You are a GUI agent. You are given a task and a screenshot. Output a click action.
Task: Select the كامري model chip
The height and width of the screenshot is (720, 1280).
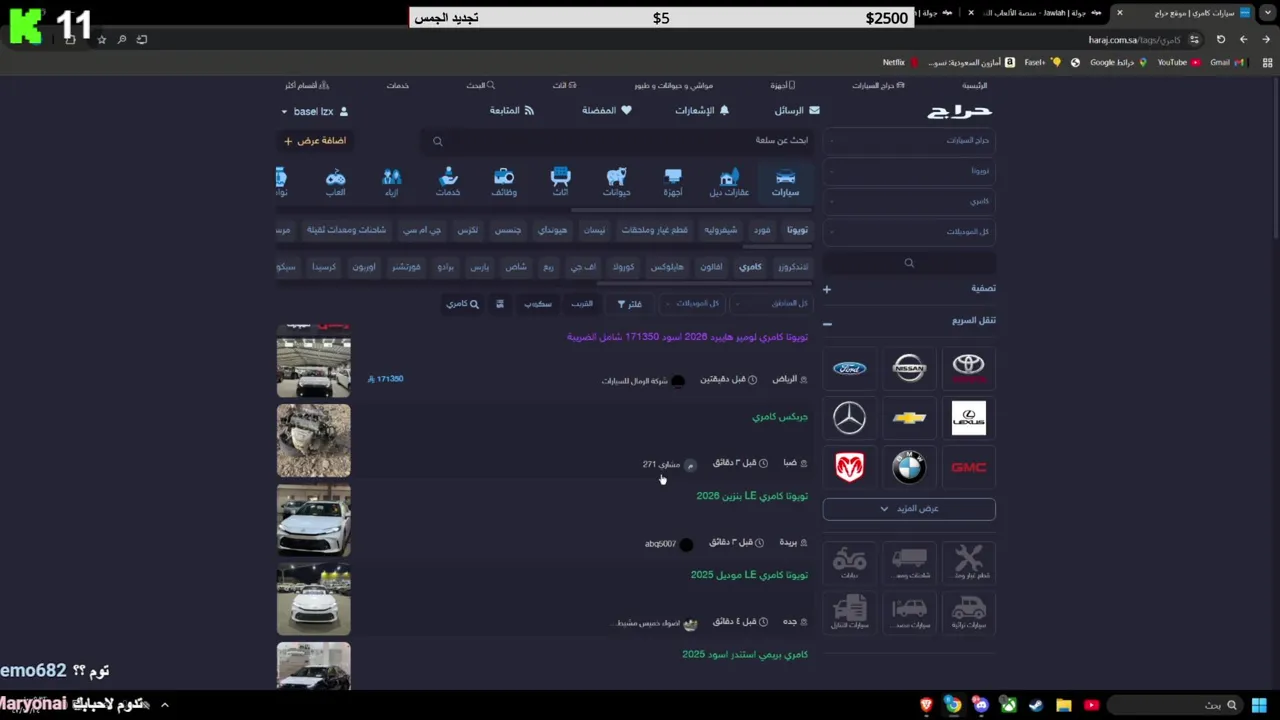750,267
